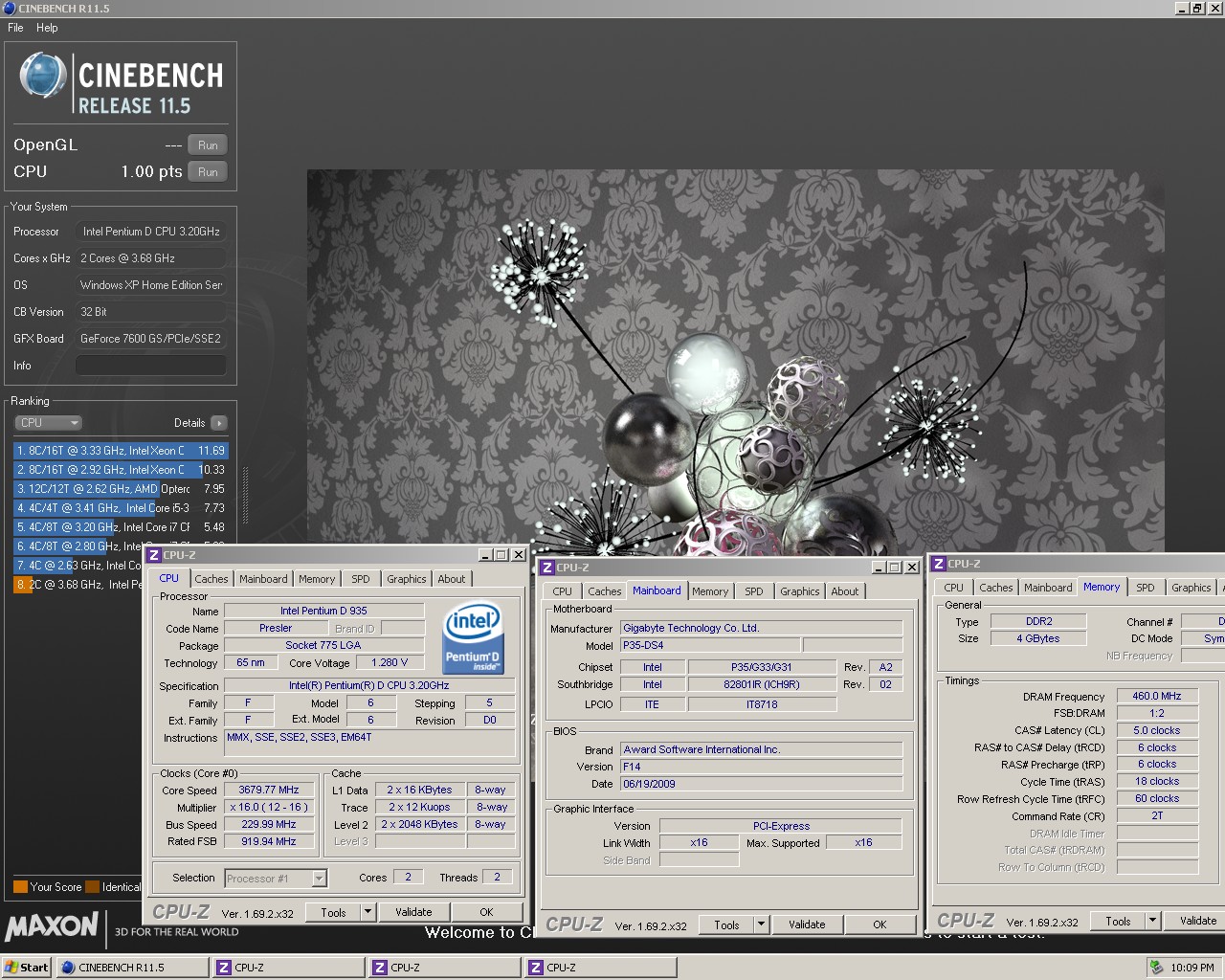Click the P35-DS4 model field
The image size is (1225, 980).
coord(709,646)
